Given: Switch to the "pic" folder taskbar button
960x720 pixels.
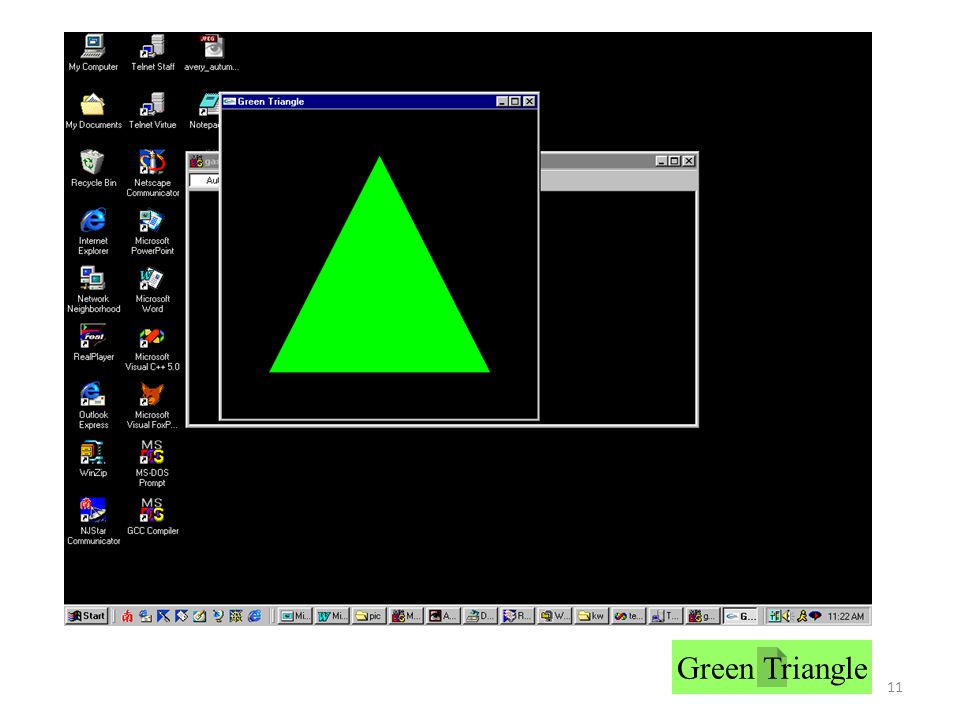Looking at the screenshot, I should point(369,616).
